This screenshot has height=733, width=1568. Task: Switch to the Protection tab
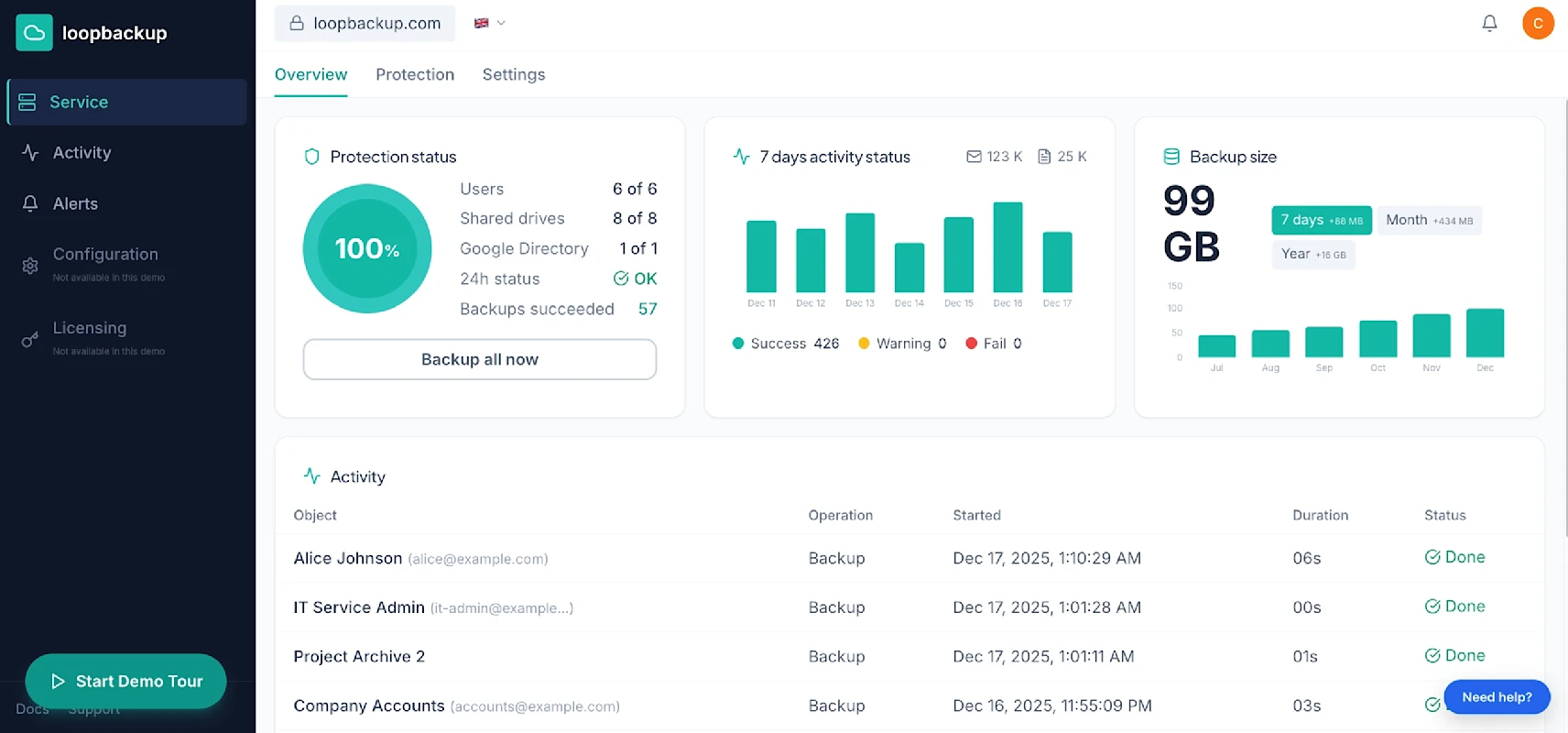(x=415, y=74)
